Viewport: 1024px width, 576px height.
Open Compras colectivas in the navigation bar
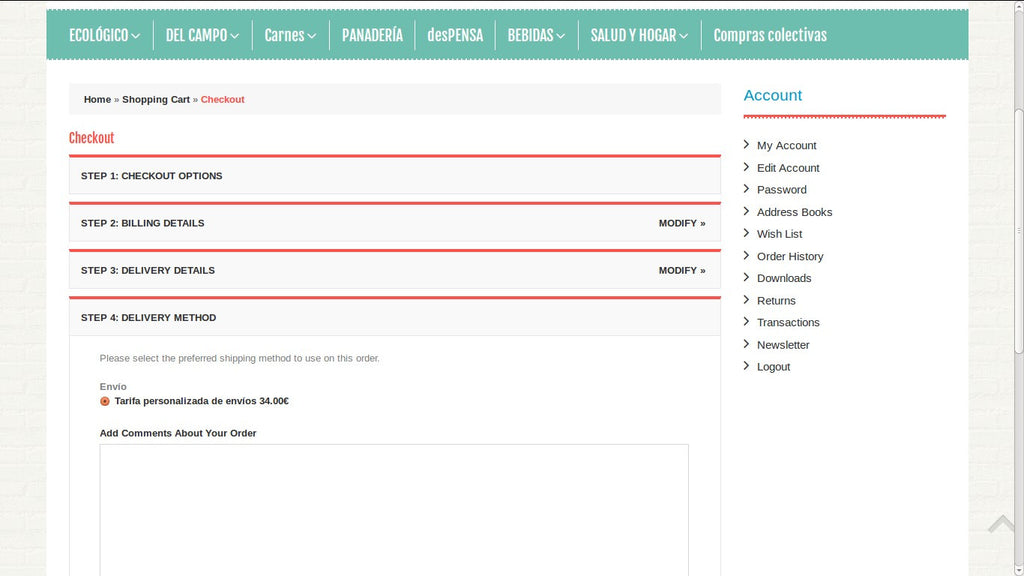(770, 35)
